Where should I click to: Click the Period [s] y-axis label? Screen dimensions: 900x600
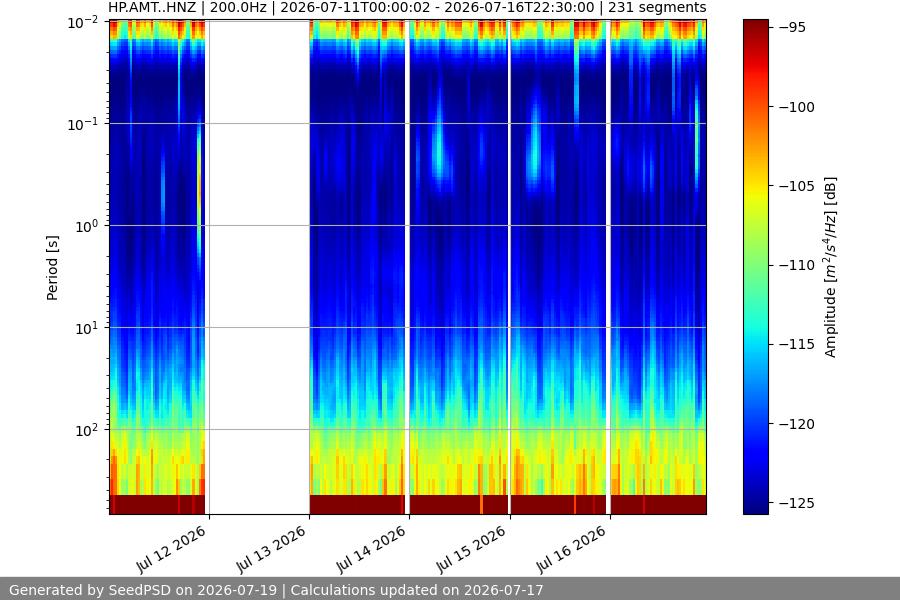coord(52,268)
